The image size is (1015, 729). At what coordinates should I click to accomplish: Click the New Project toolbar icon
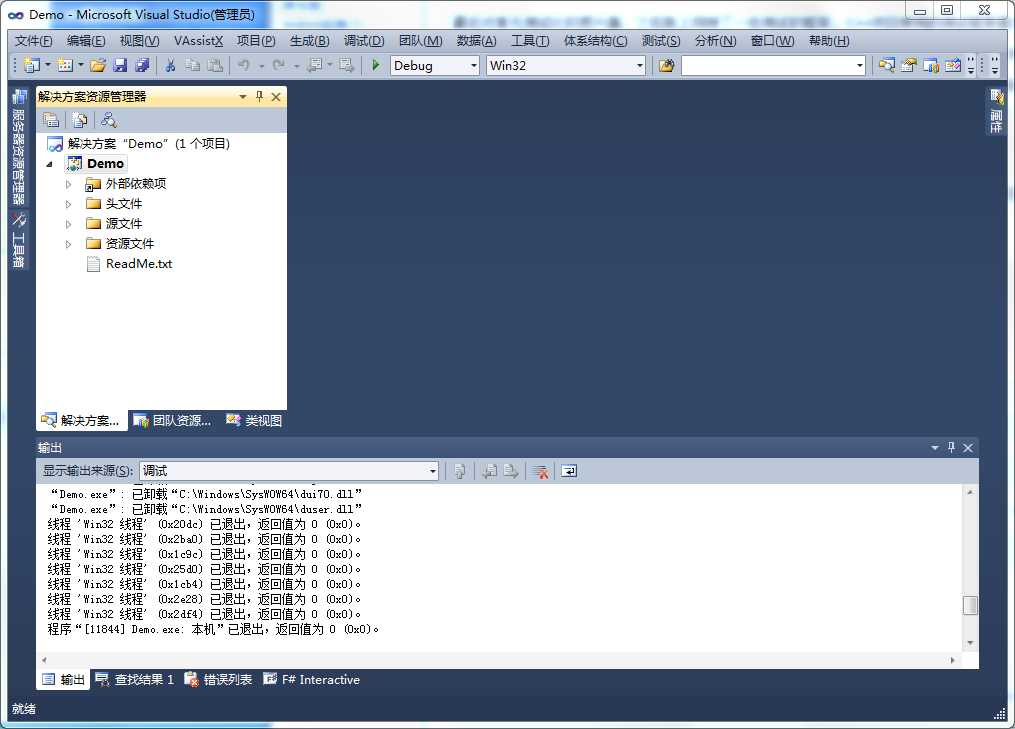(x=31, y=65)
